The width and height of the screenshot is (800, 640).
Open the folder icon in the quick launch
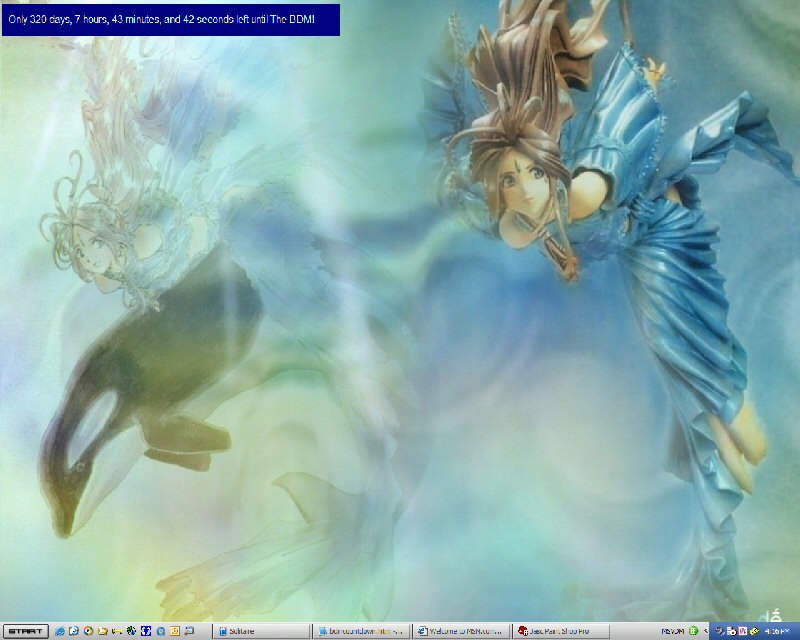pyautogui.click(x=103, y=631)
